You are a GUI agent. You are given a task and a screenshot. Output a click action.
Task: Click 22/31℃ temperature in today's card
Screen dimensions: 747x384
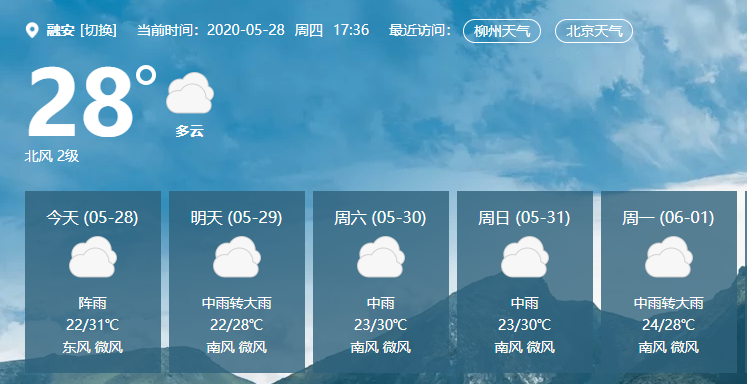click(93, 325)
